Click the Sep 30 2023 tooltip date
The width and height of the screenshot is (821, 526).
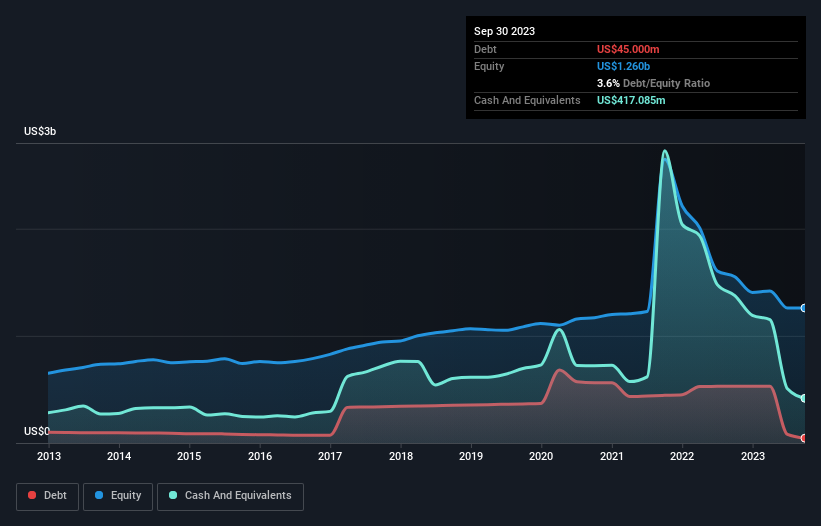coord(504,31)
